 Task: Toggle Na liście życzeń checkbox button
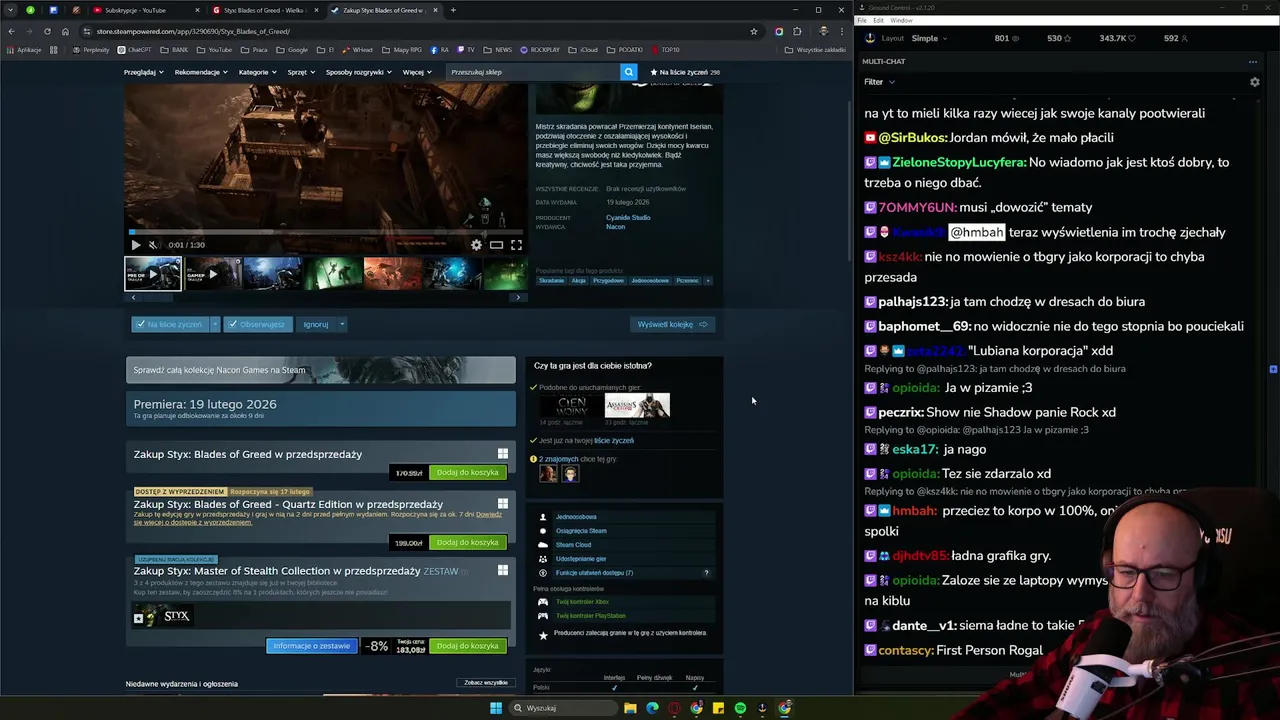click(x=169, y=324)
